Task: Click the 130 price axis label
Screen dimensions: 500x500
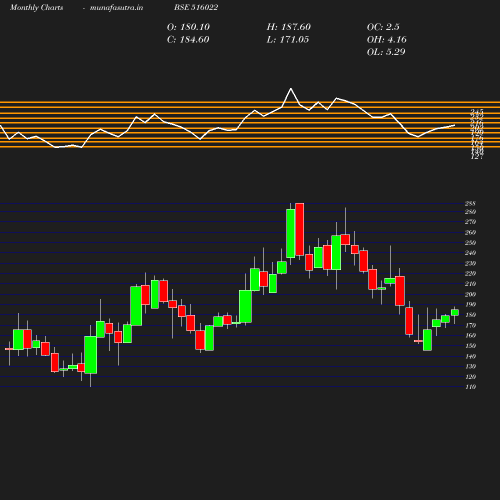Action: tap(470, 366)
